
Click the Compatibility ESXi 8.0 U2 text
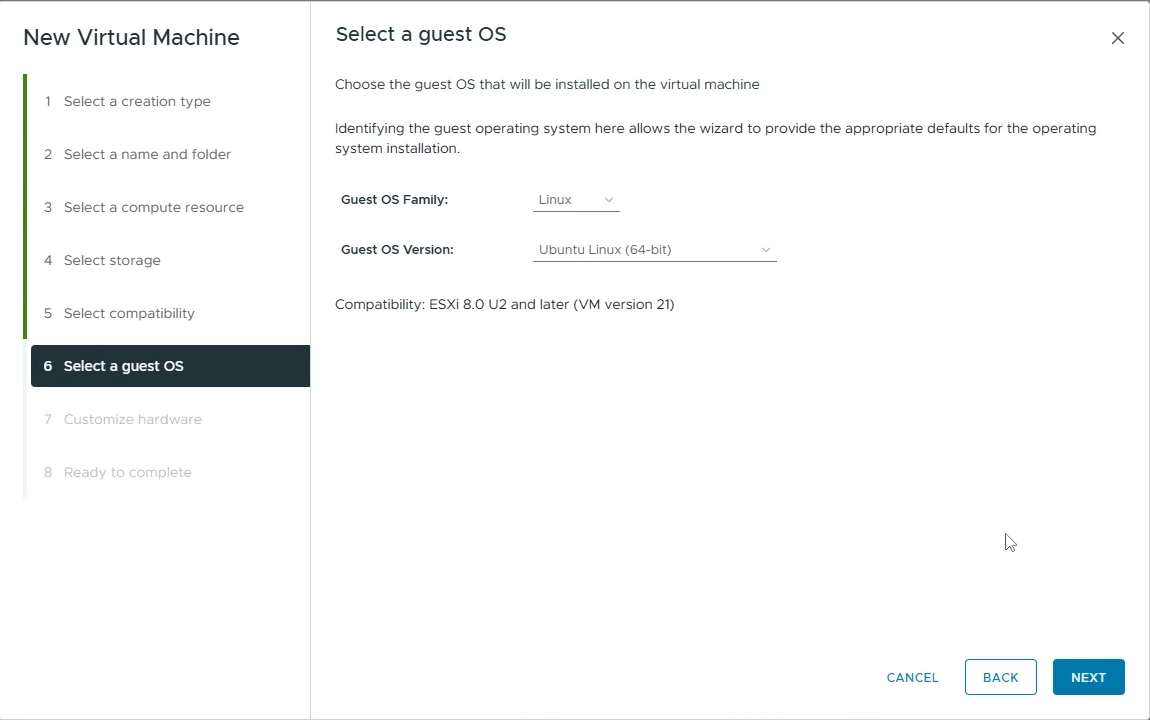[505, 304]
